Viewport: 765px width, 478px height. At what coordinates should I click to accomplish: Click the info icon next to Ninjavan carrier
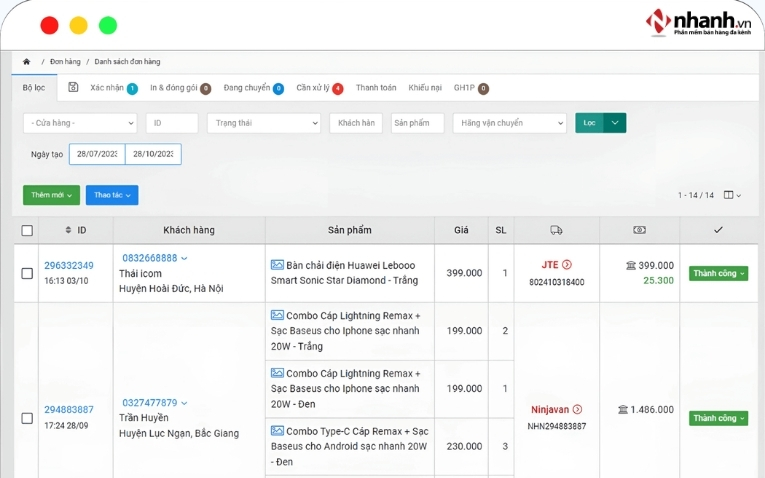tap(577, 409)
